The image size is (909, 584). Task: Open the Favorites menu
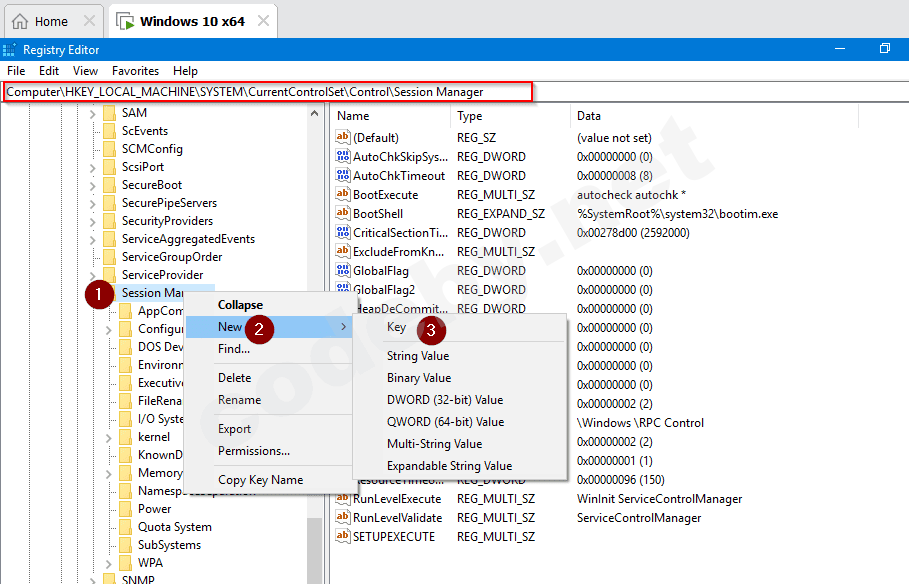pos(135,71)
